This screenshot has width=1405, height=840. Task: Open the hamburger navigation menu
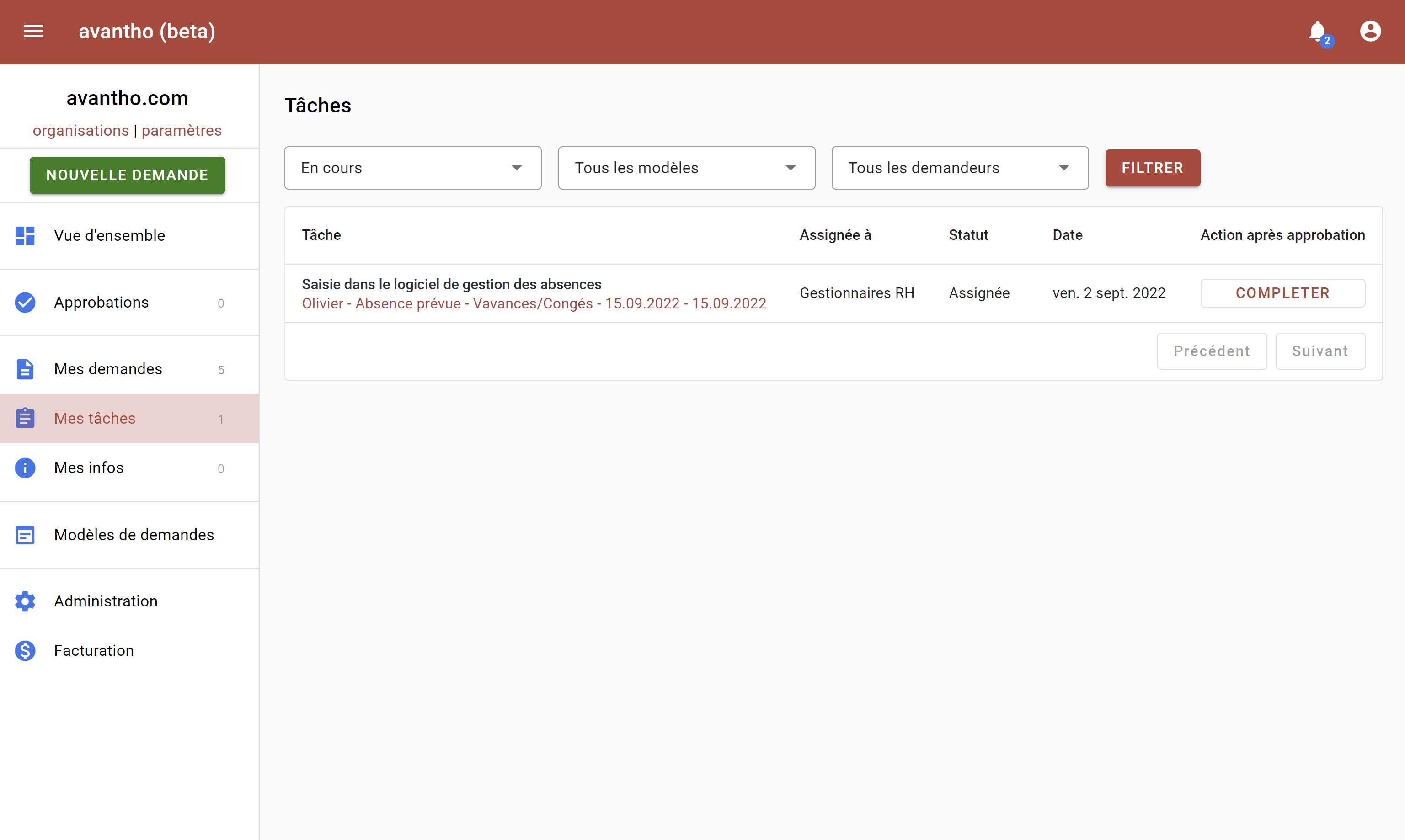tap(33, 32)
